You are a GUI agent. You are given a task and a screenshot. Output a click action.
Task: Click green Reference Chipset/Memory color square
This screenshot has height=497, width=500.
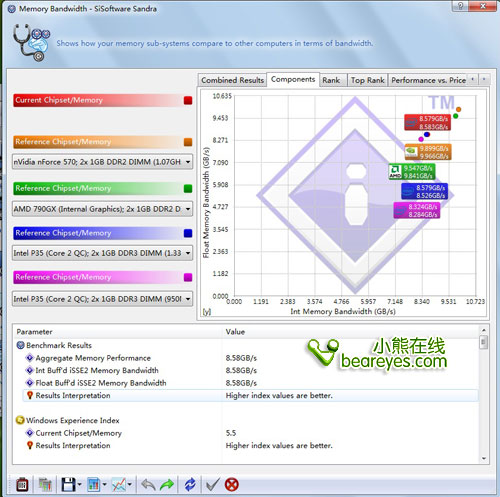click(188, 189)
